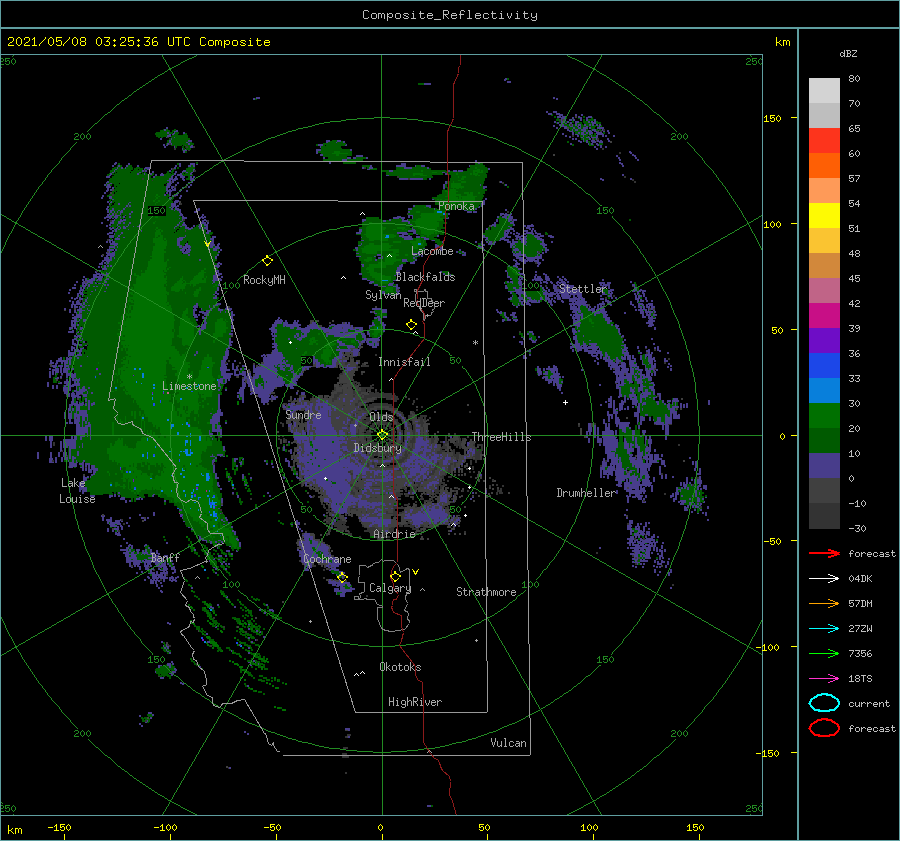Click the yellow radar site marker near Didsbury

point(382,435)
